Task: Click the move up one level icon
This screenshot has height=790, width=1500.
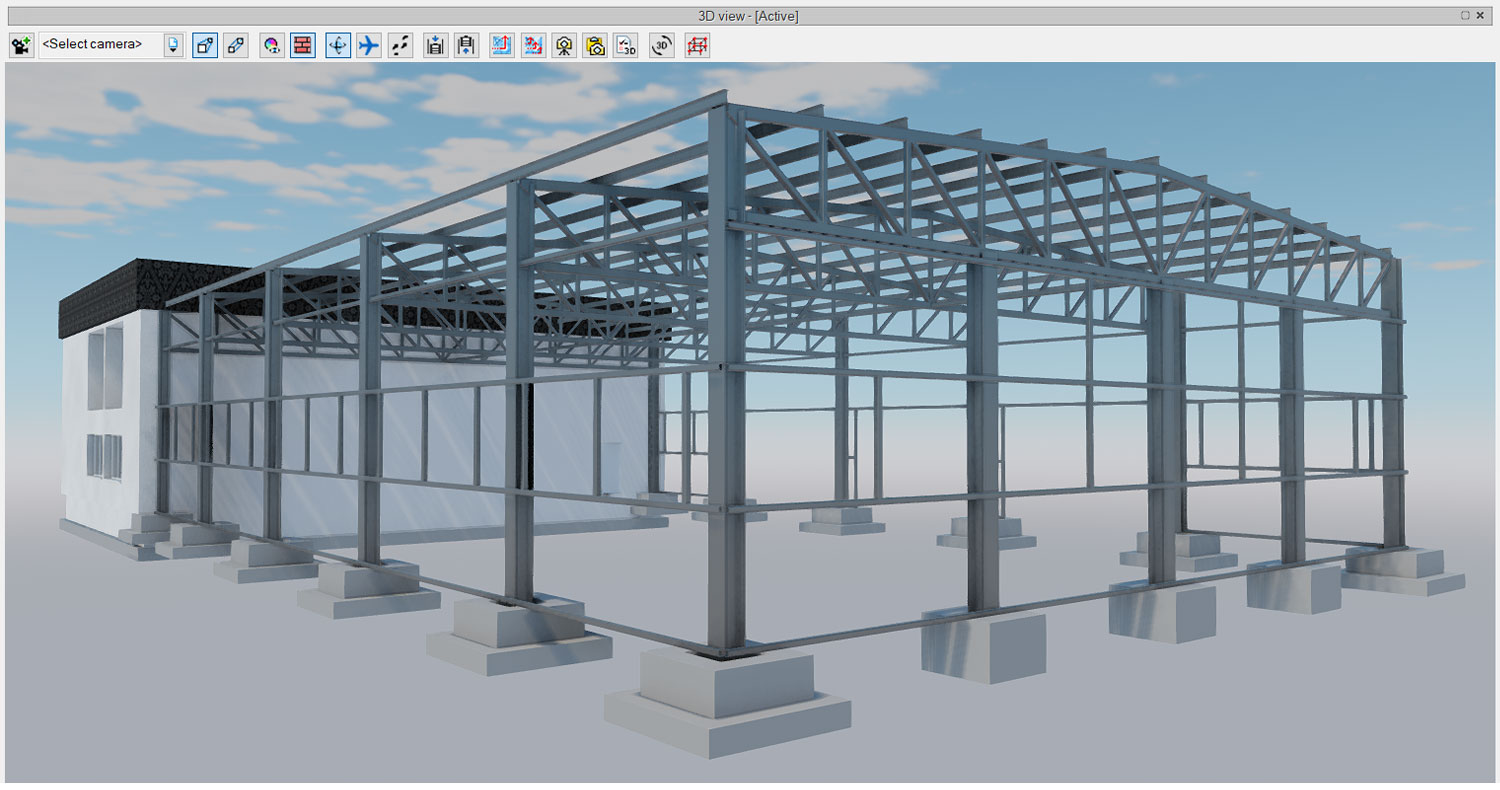Action: [x=466, y=45]
